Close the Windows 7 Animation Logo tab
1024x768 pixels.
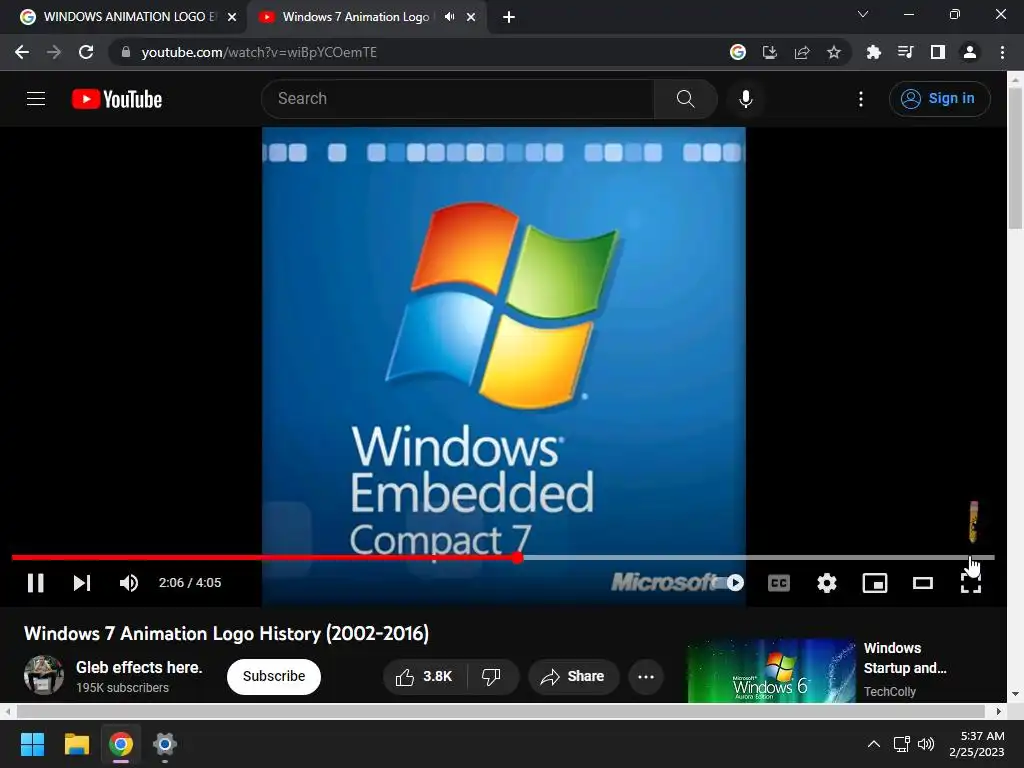(x=471, y=17)
